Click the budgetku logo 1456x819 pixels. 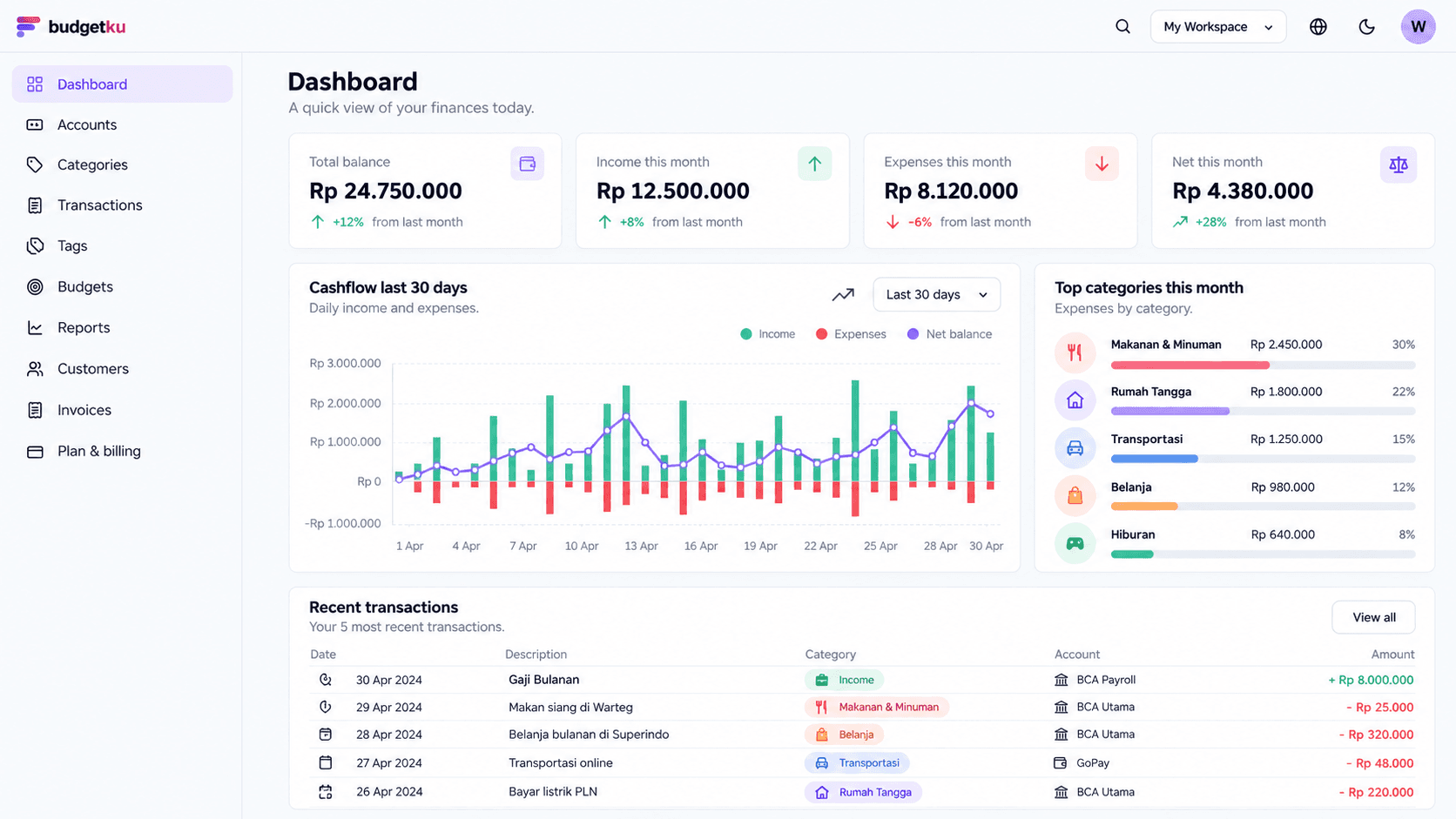click(71, 27)
